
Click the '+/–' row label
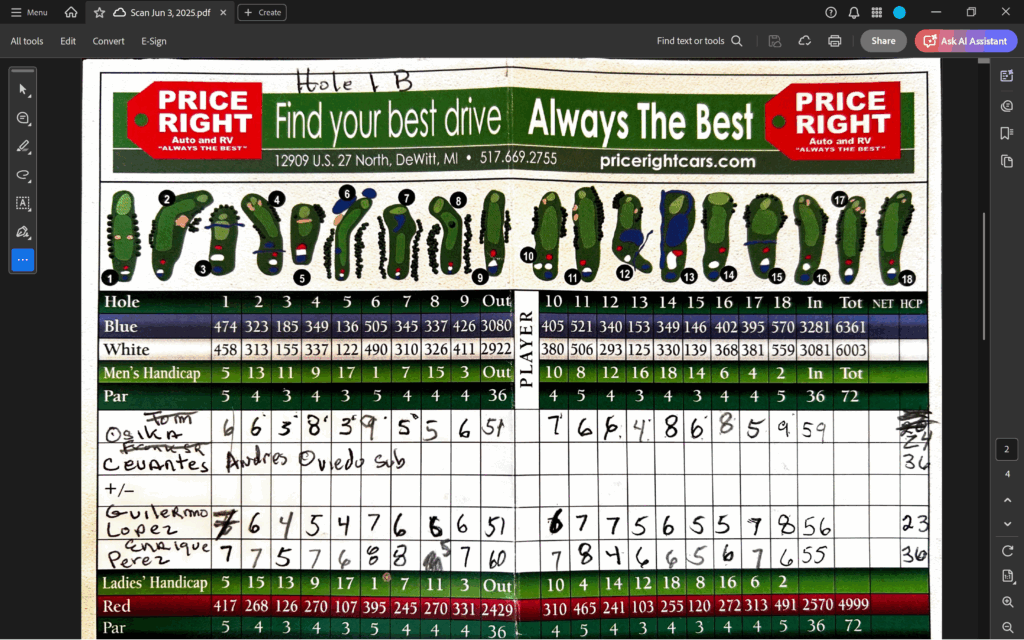(119, 488)
